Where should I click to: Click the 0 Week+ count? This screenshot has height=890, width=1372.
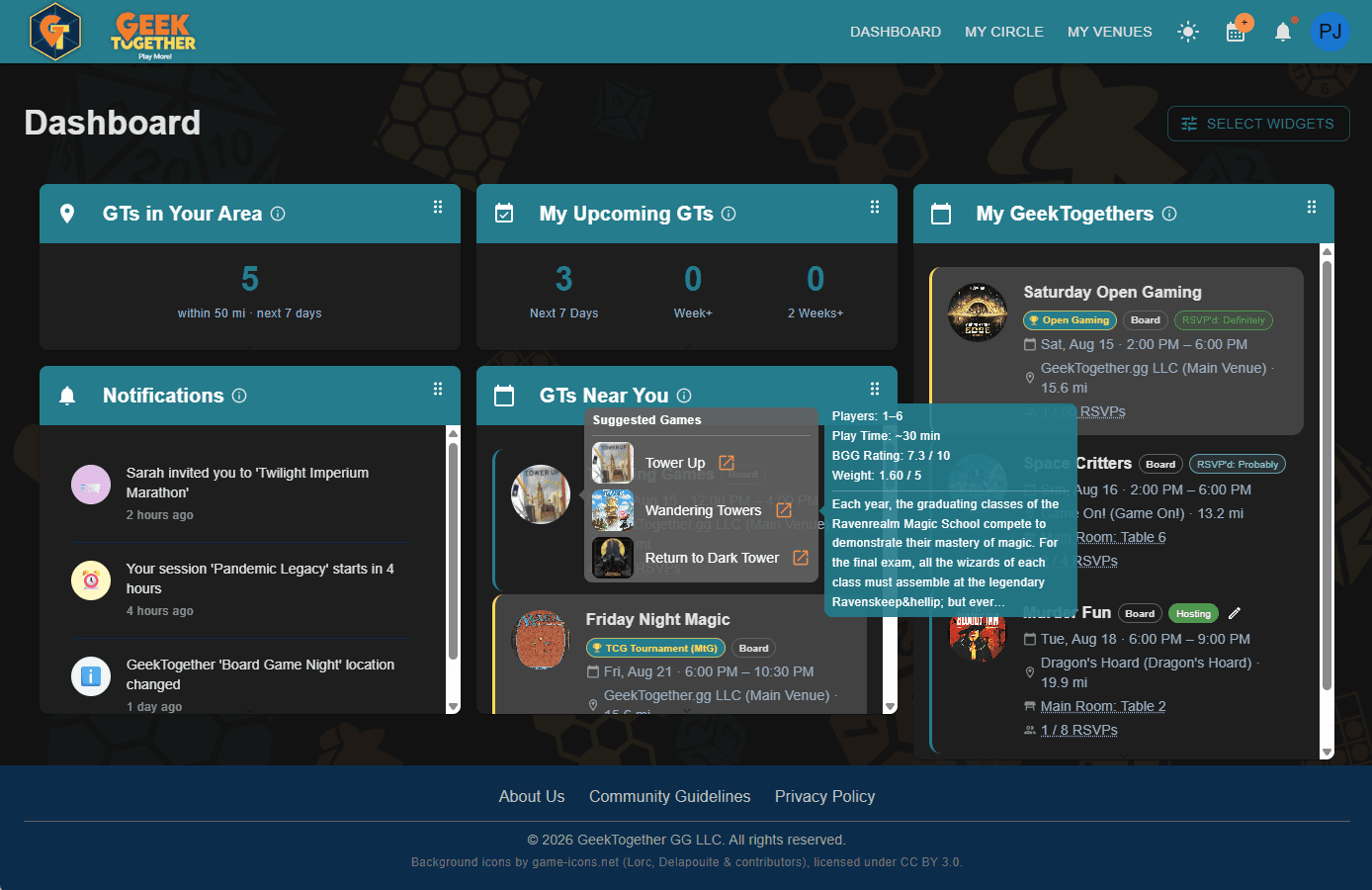click(693, 279)
